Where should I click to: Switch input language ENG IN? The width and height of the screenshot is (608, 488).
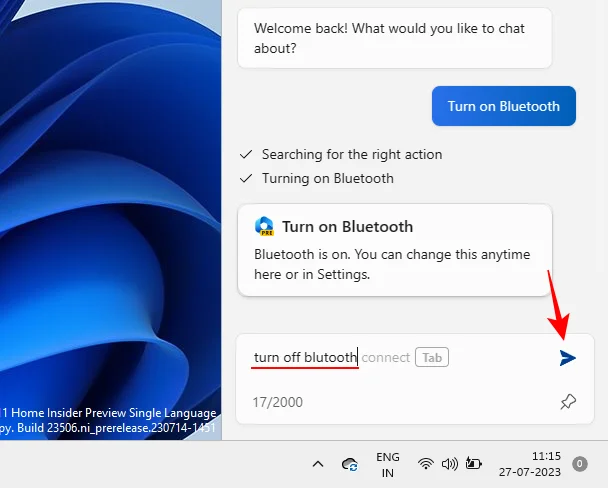coord(387,465)
